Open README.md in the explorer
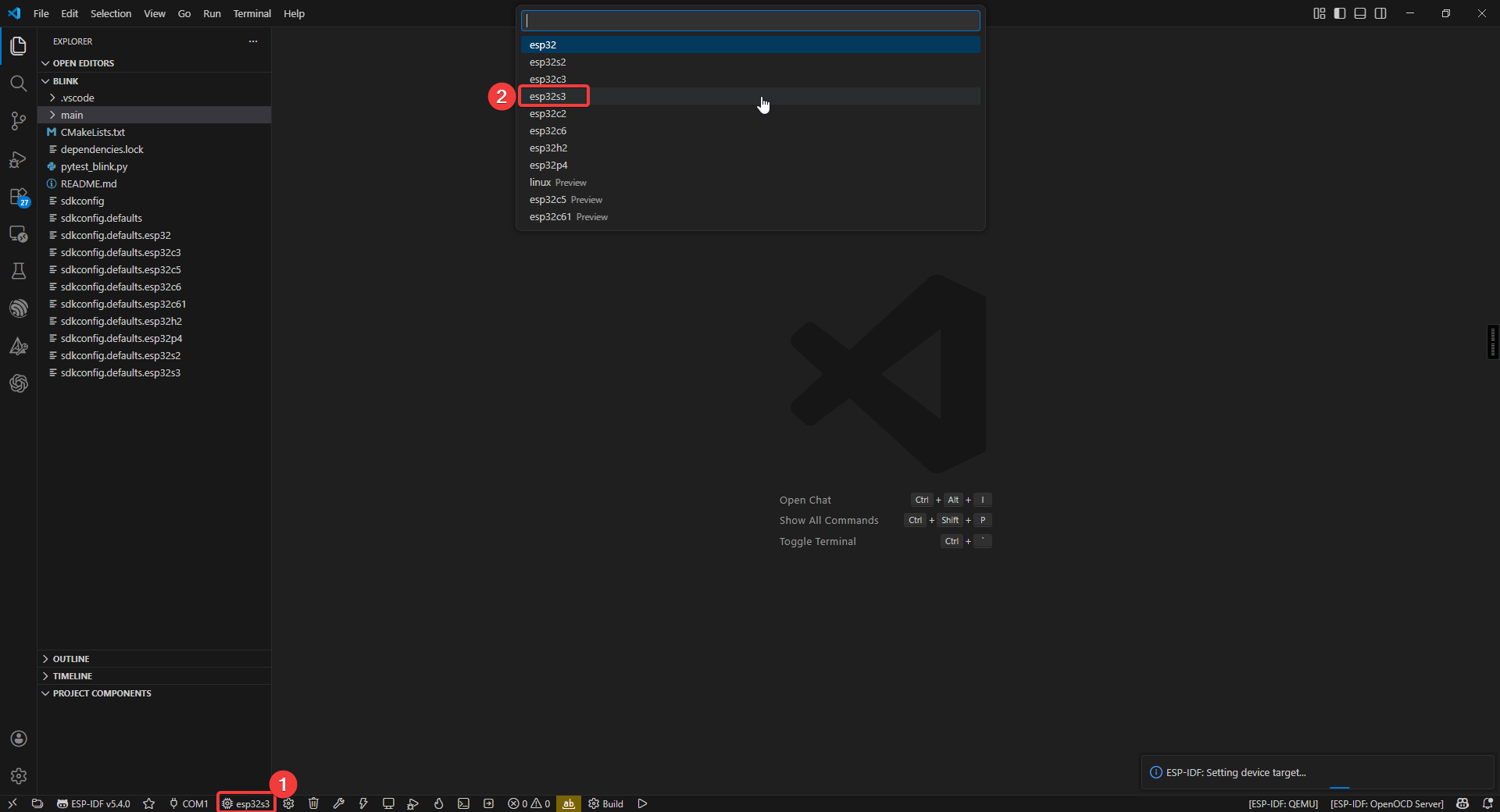The width and height of the screenshot is (1500, 812). pos(155,183)
